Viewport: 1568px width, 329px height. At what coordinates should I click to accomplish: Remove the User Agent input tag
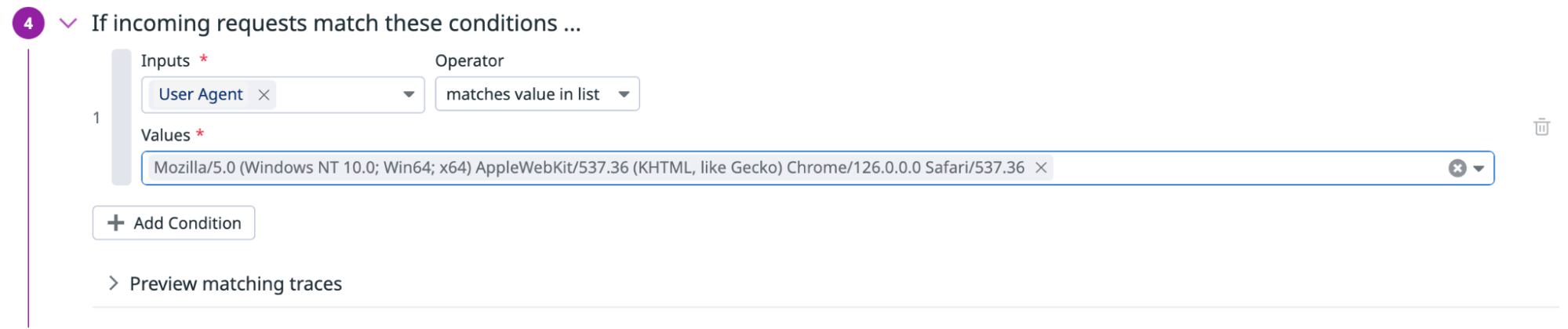pos(264,95)
